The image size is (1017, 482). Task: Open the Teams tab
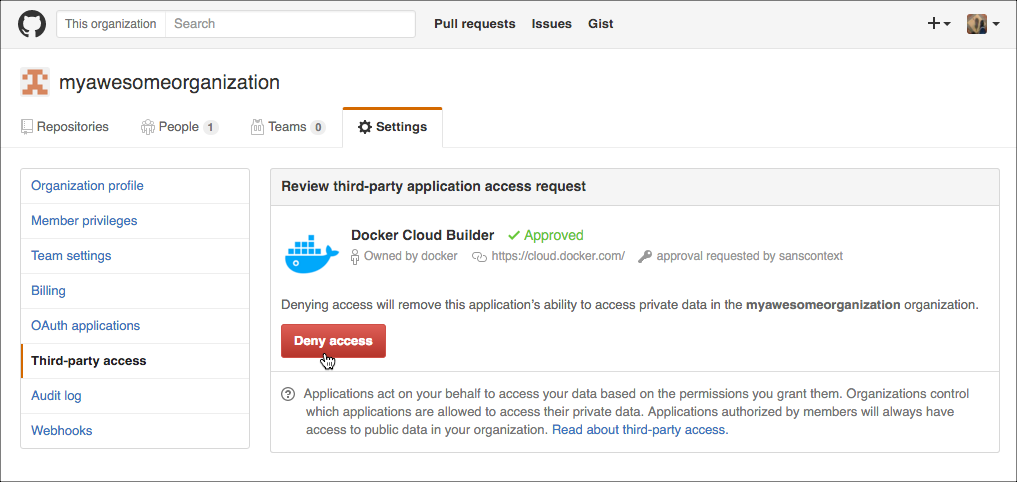288,127
